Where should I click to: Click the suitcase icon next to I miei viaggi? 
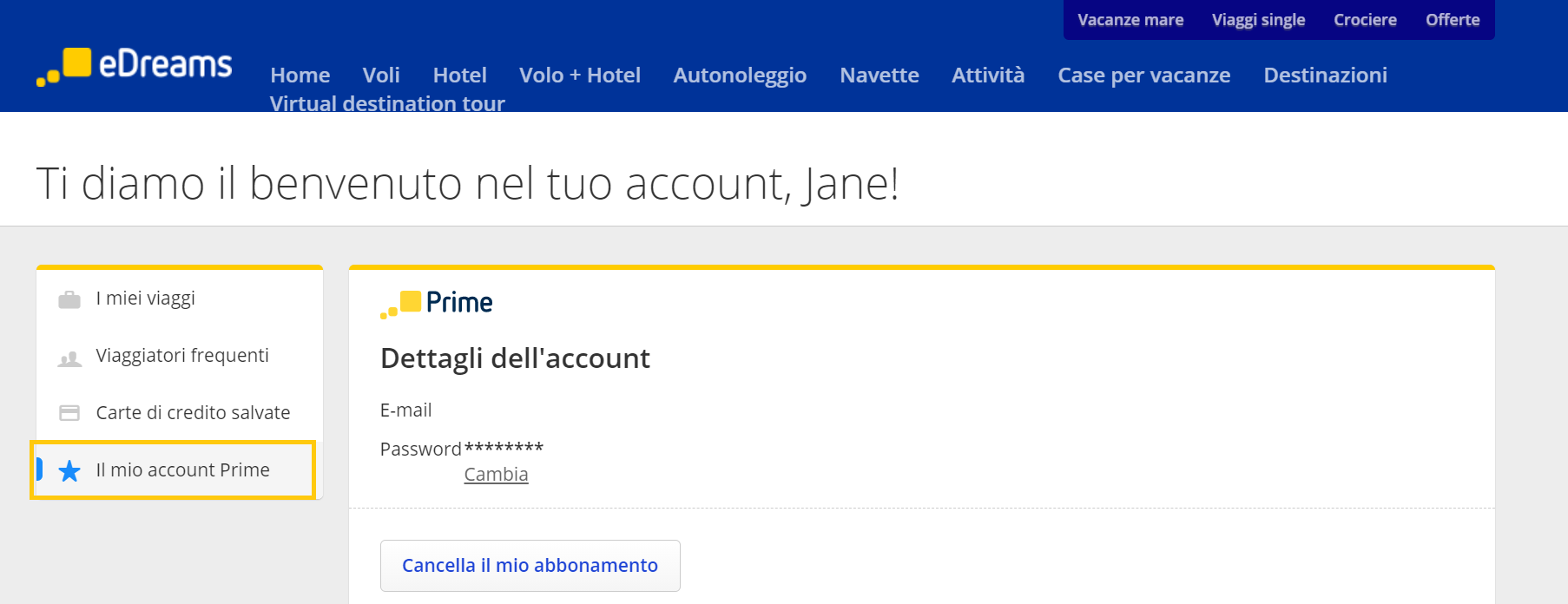coord(69,298)
